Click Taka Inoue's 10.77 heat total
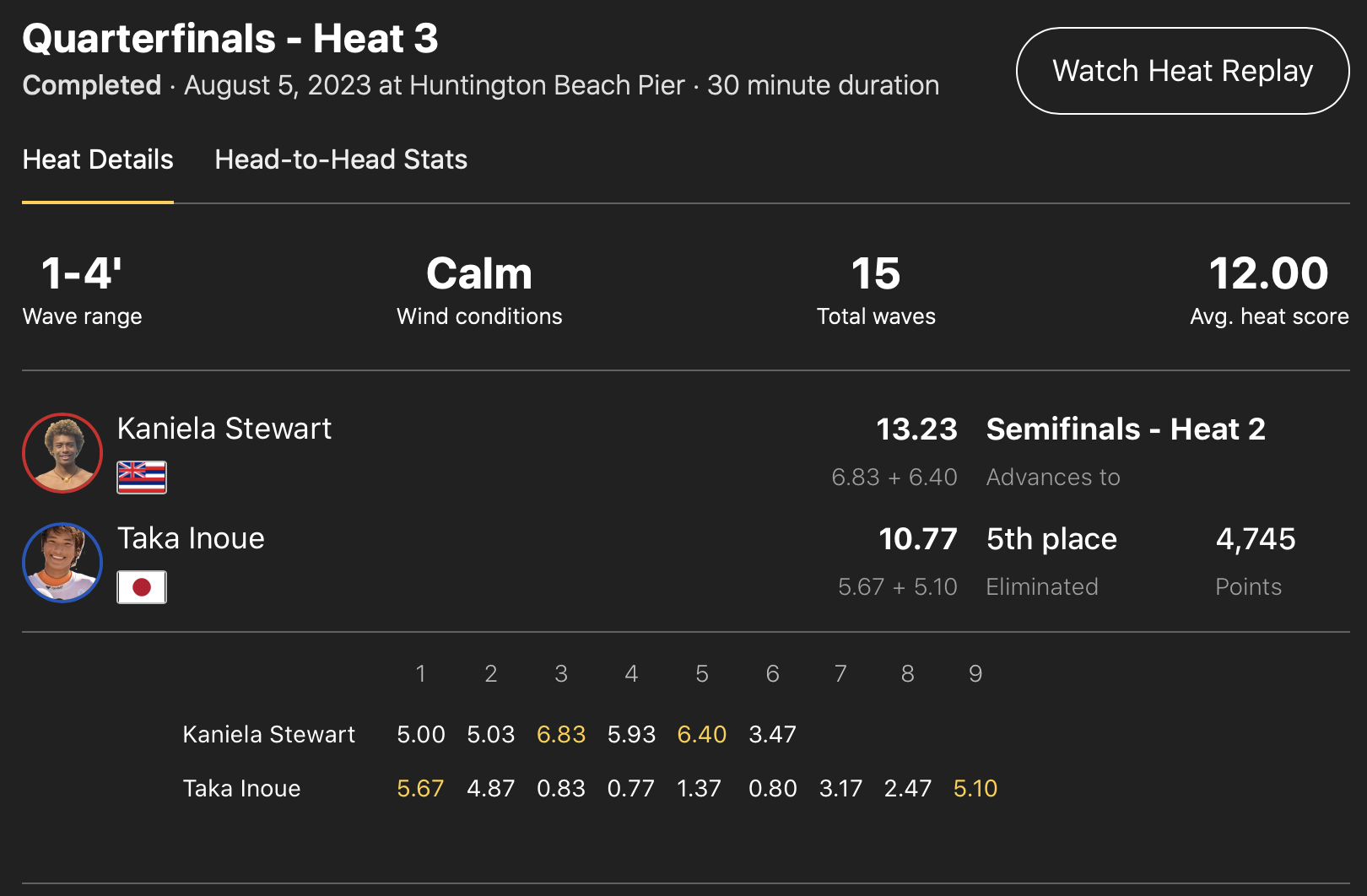The image size is (1367, 896). (918, 539)
